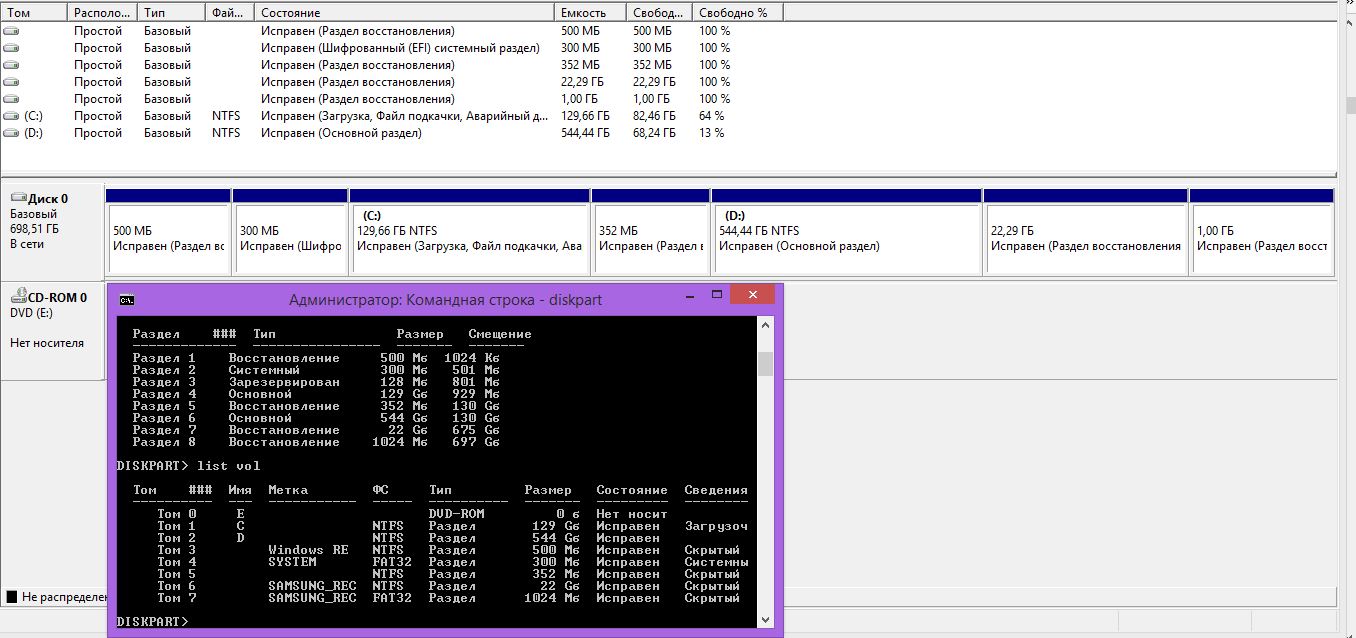Screen dimensions: 1356x638
Task: Click the command prompt scrollbar down arrow
Action: (765, 620)
